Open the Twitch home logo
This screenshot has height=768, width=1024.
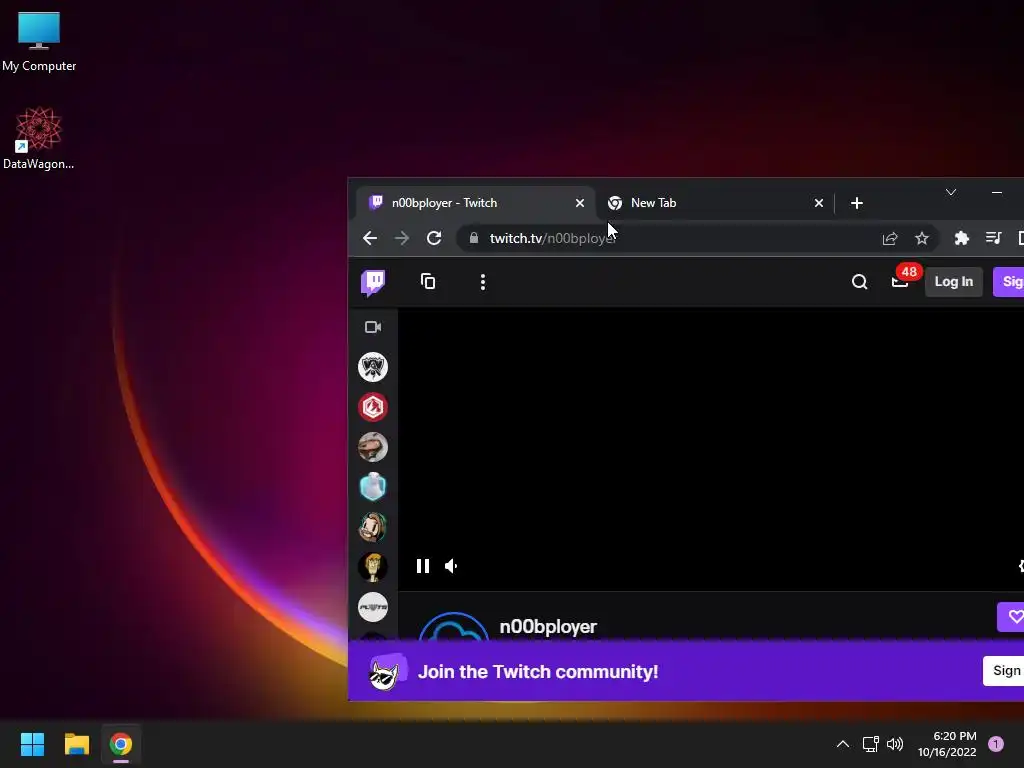[x=373, y=283]
